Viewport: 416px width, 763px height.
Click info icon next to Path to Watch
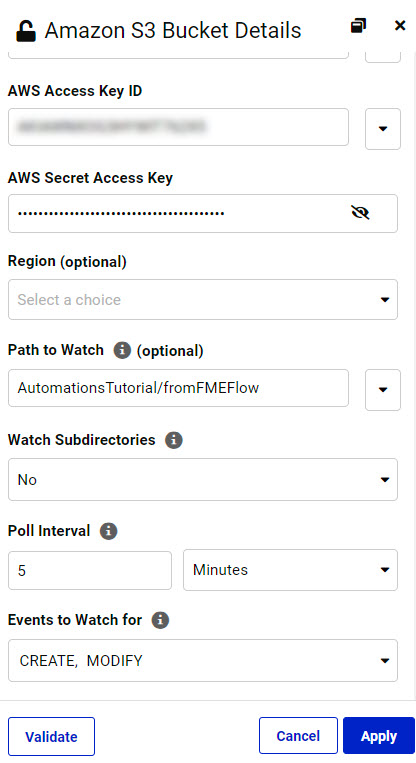122,350
